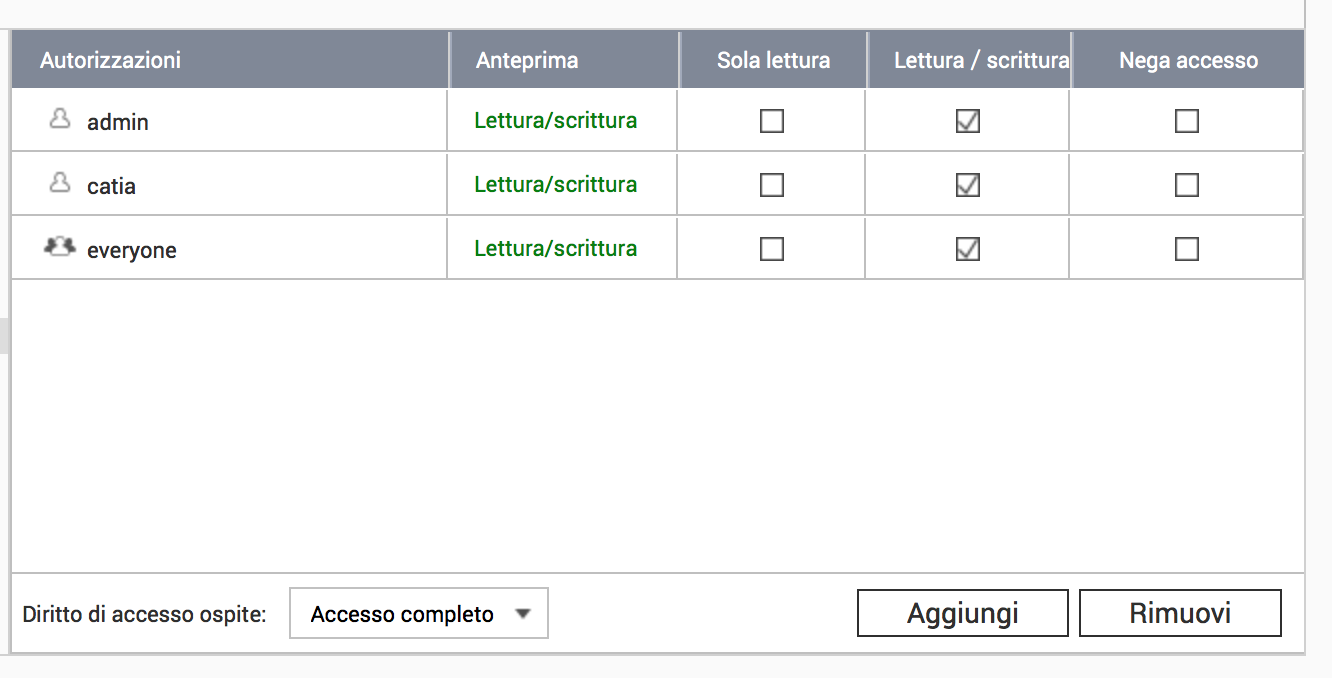Check Nega accesso for catia

coord(1187,185)
